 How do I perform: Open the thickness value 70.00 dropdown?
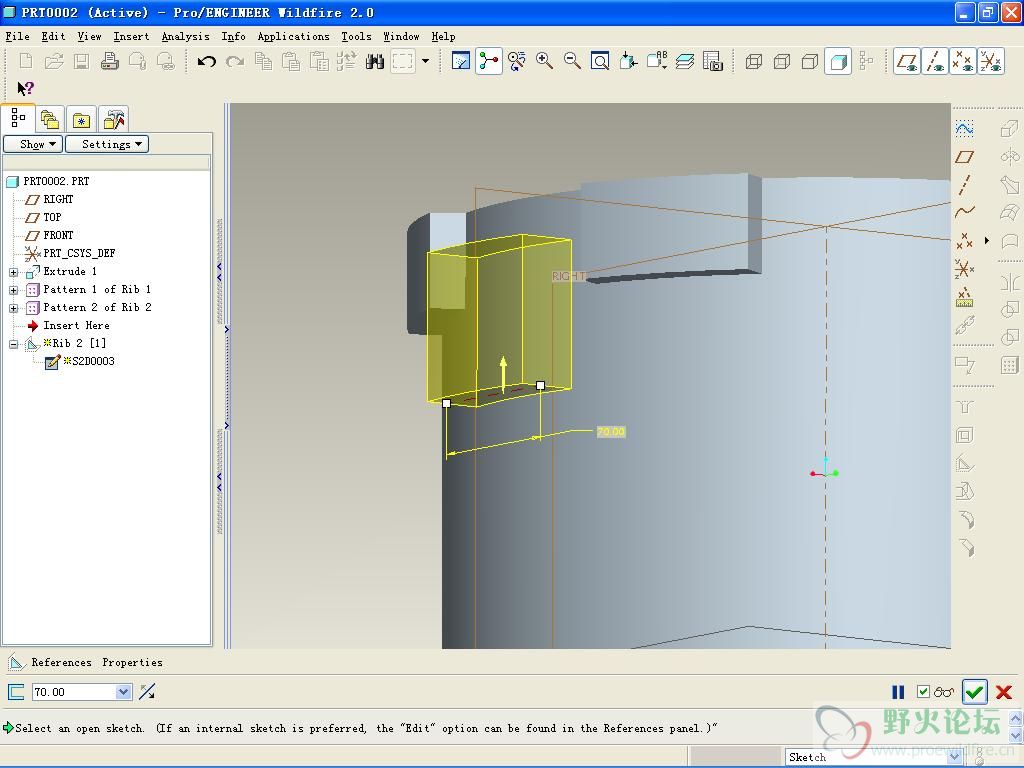click(x=124, y=692)
